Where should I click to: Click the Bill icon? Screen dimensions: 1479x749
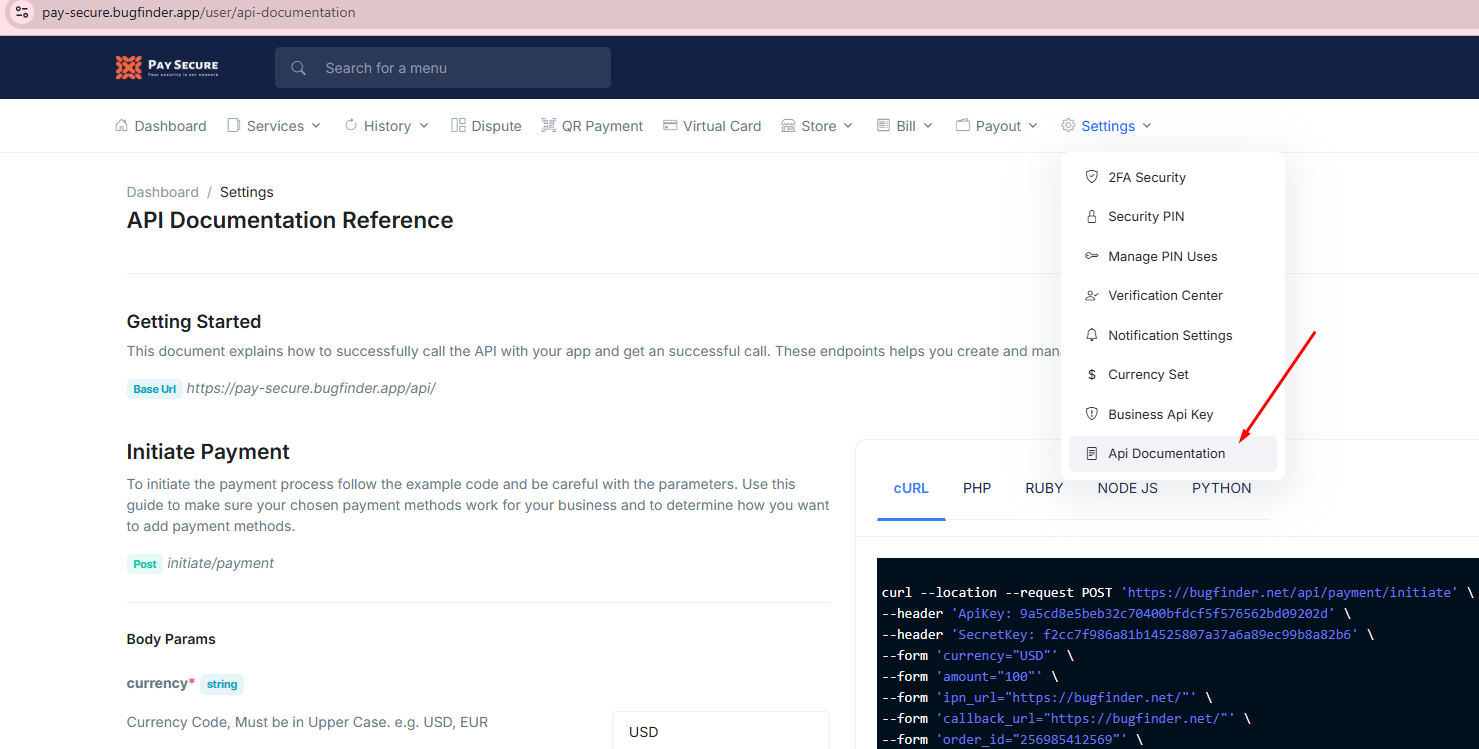(883, 125)
